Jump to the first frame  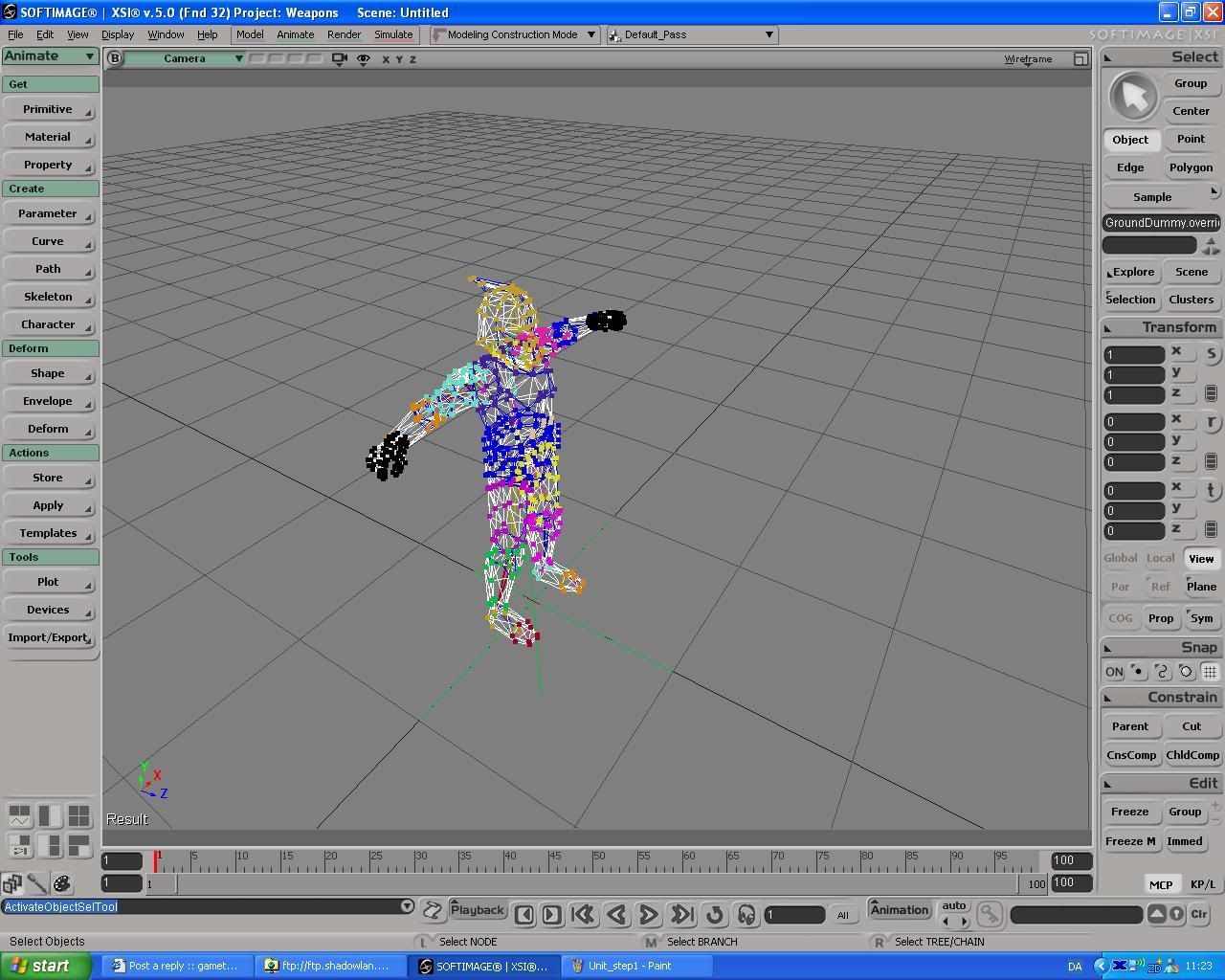pyautogui.click(x=583, y=915)
